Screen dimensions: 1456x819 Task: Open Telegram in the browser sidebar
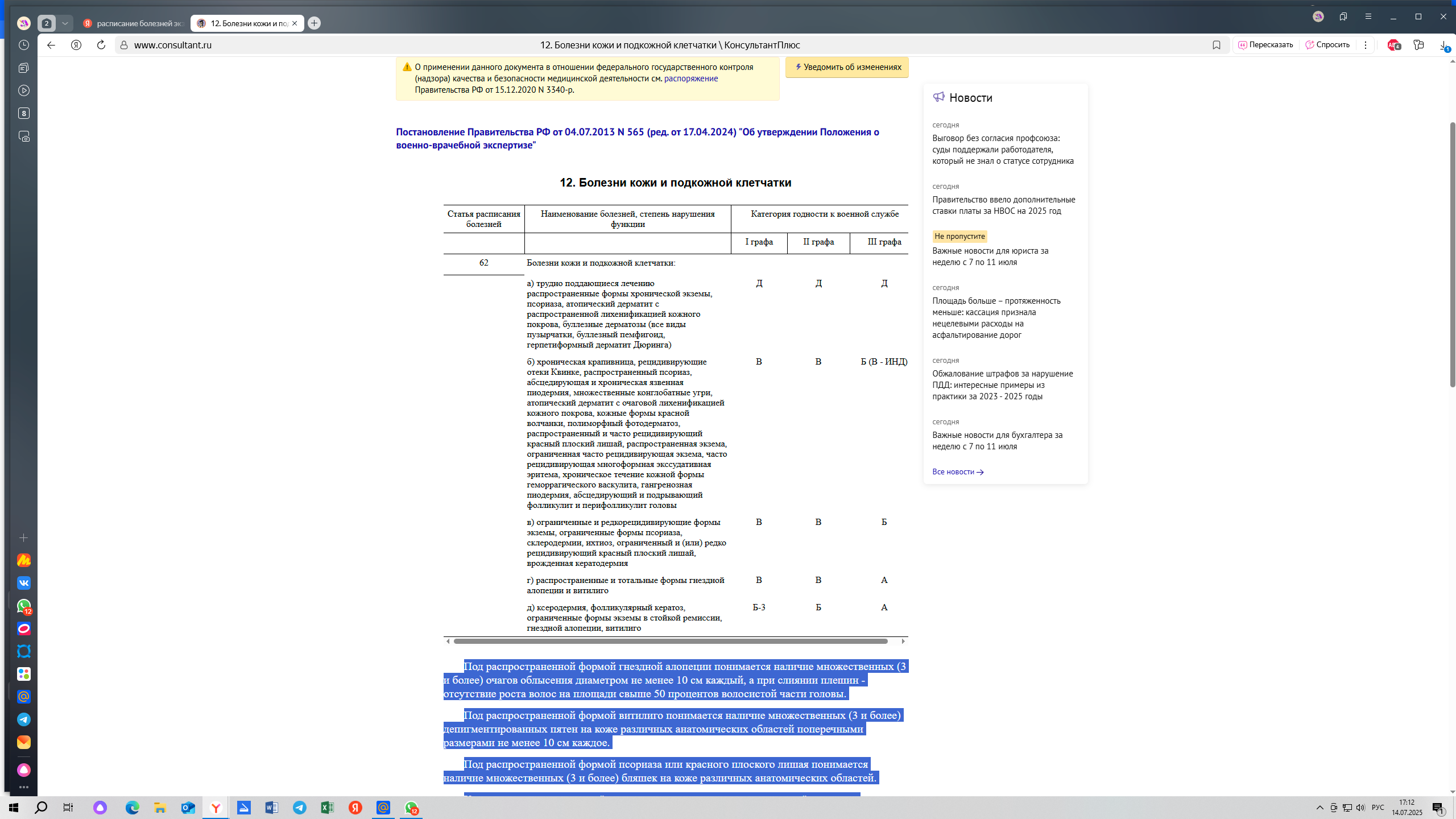point(23,719)
